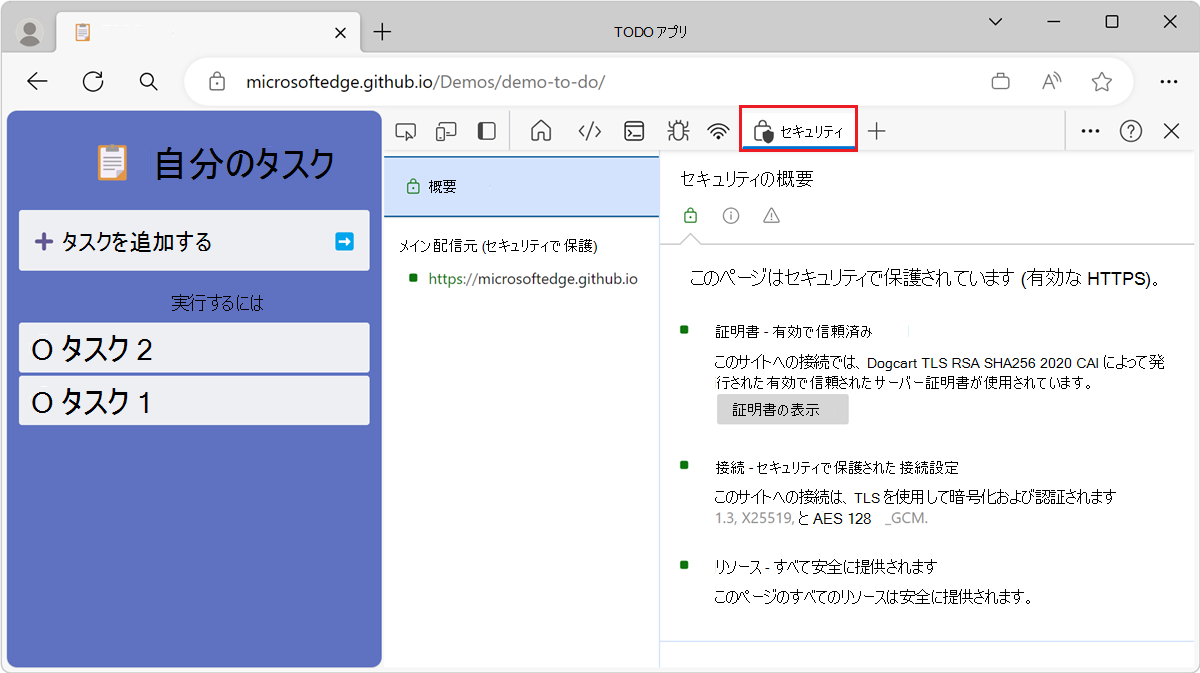Screen dimensions: 1200x673
Task: Click メイン配信元 section label
Action: pos(498,245)
